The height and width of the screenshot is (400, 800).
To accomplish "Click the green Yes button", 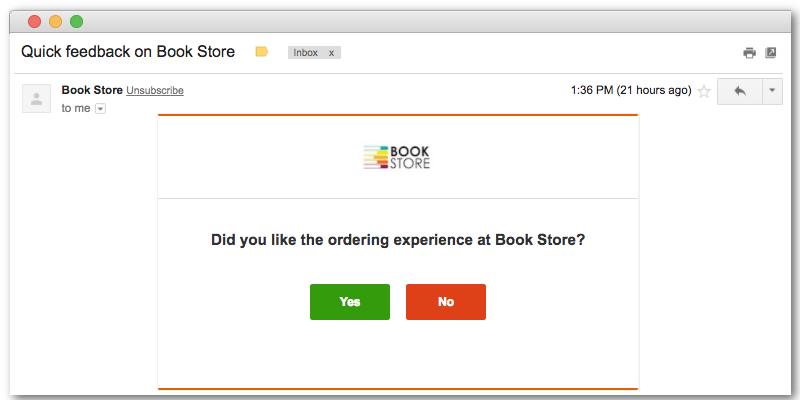I will coord(350,302).
